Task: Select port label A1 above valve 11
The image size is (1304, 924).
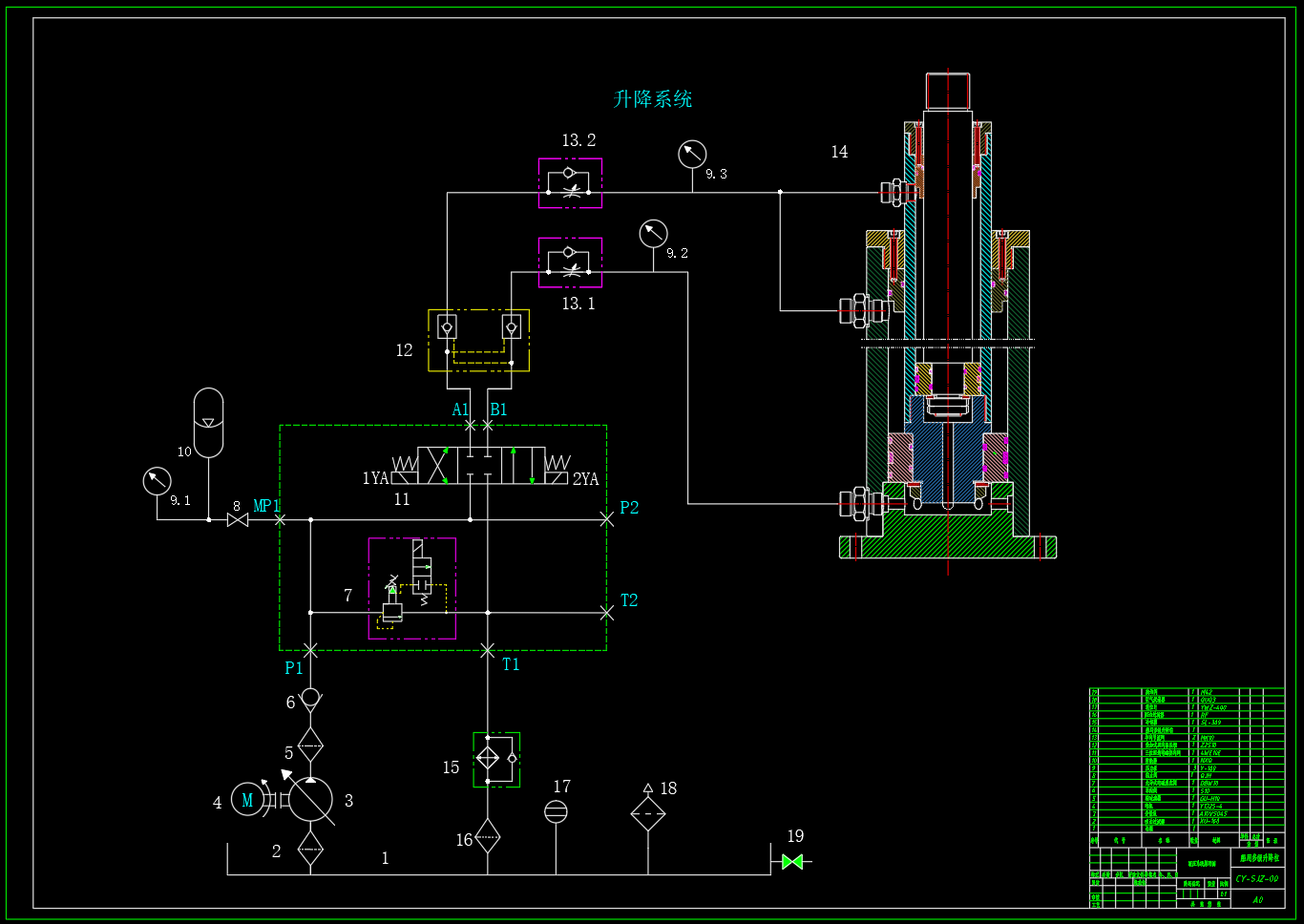Action: click(461, 409)
